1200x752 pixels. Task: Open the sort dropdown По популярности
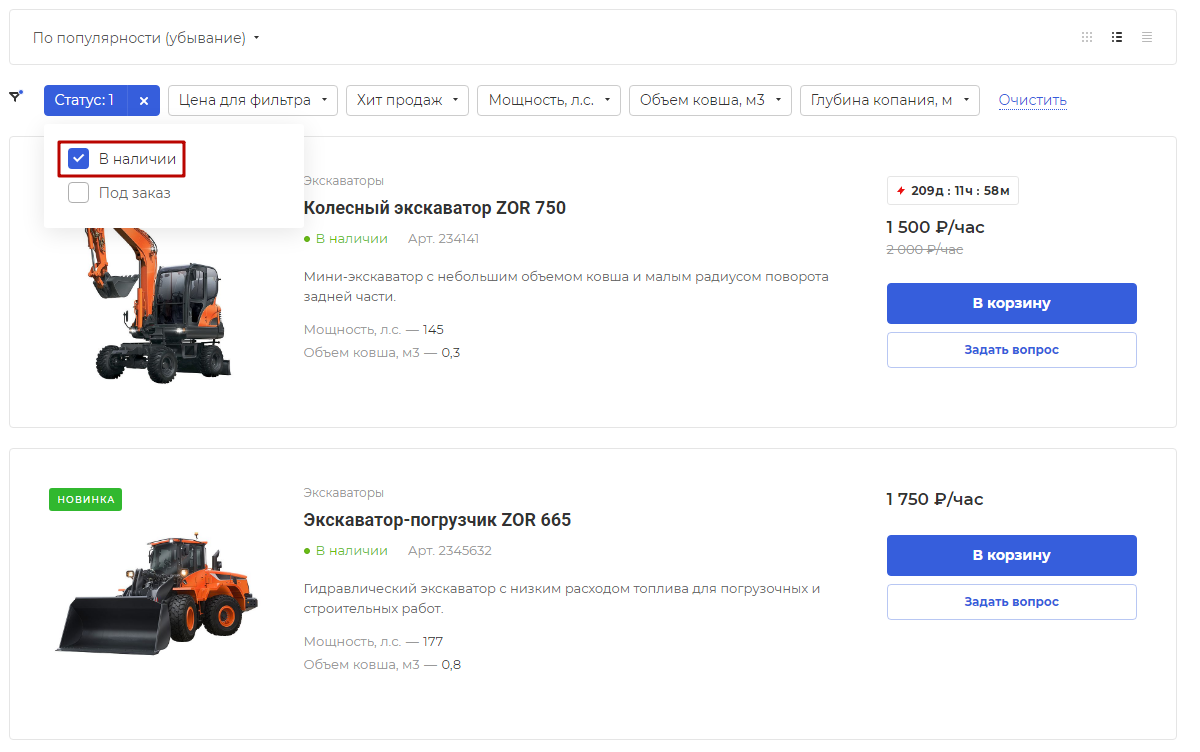pos(146,38)
